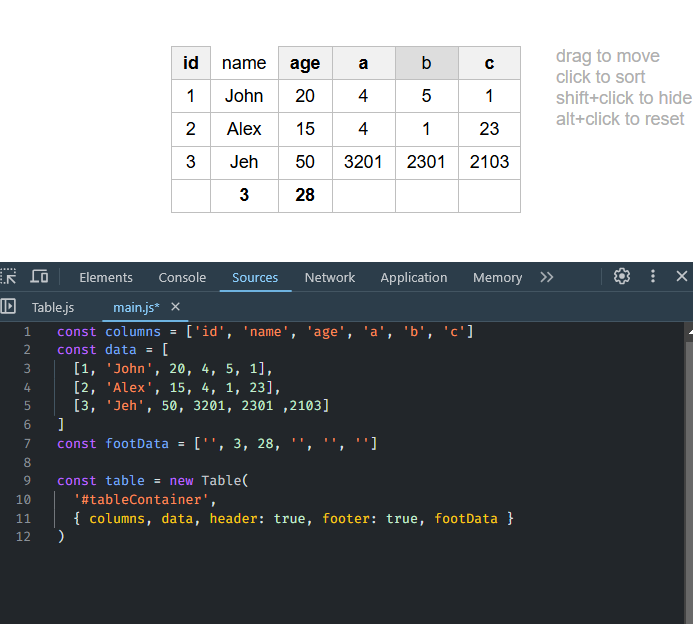Toggle the device toolbar icon

tap(39, 277)
